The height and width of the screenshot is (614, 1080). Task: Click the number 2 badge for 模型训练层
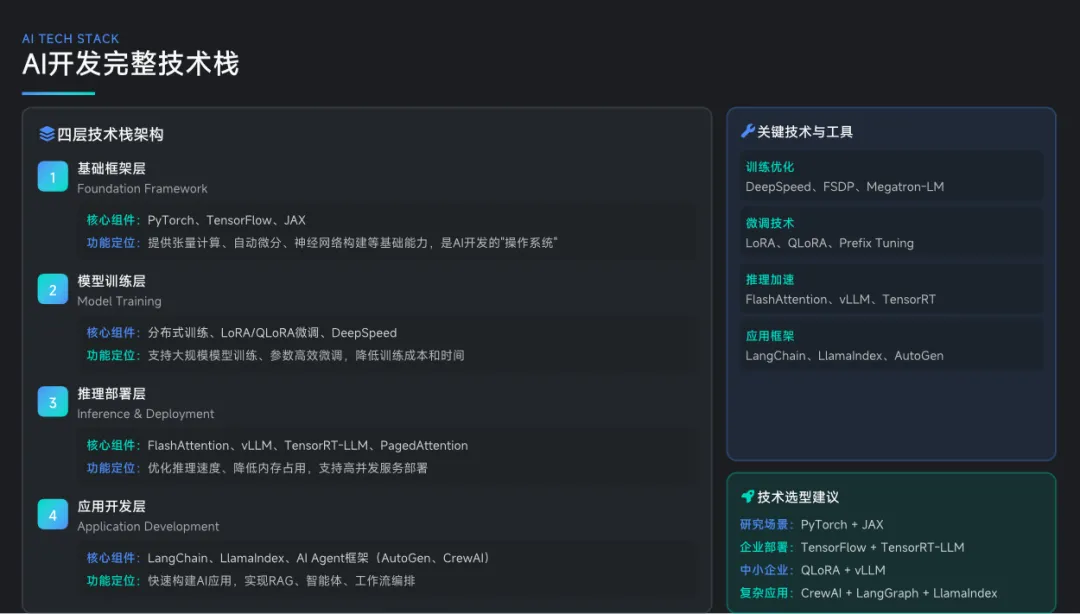(x=52, y=289)
